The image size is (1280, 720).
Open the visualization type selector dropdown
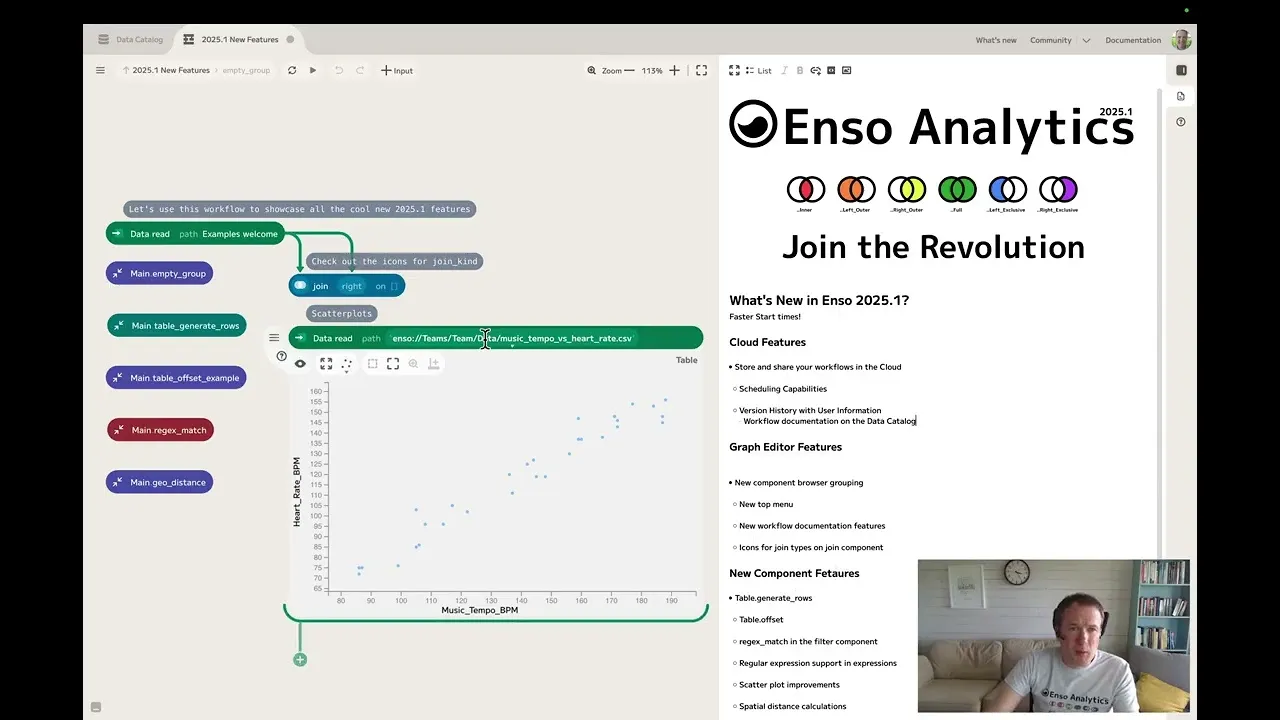(x=347, y=365)
